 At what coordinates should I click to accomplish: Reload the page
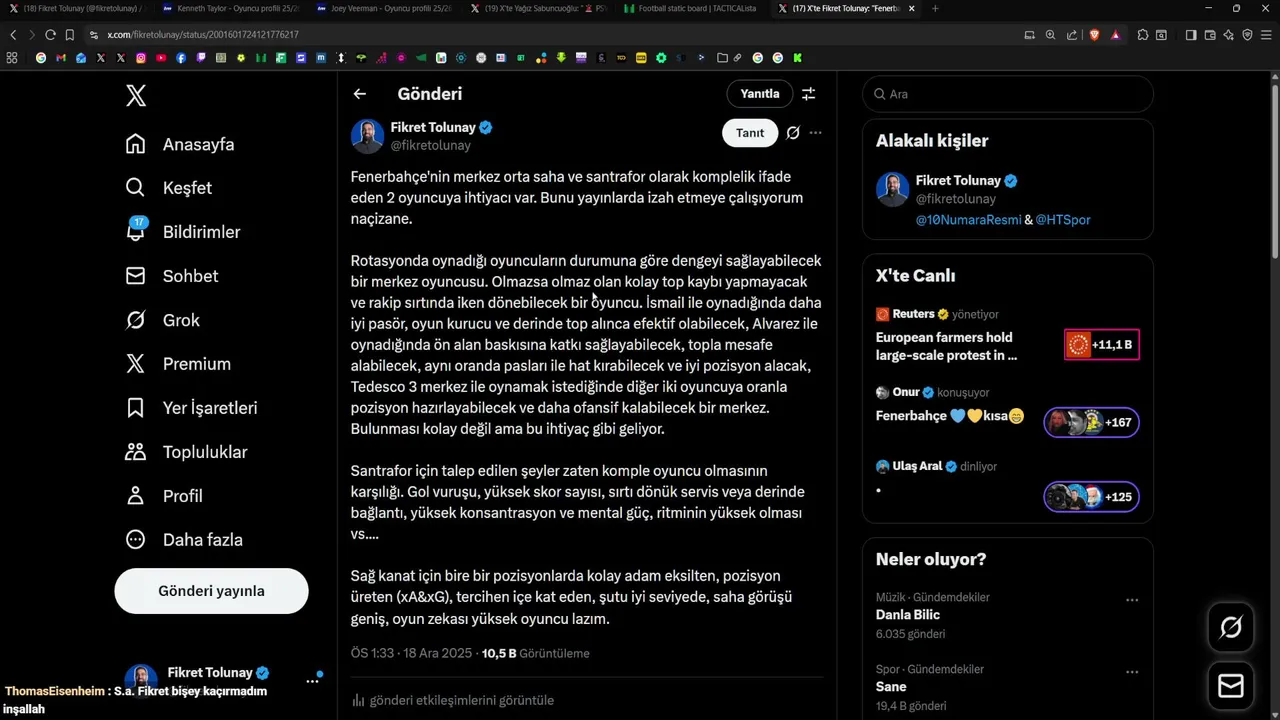pos(50,34)
